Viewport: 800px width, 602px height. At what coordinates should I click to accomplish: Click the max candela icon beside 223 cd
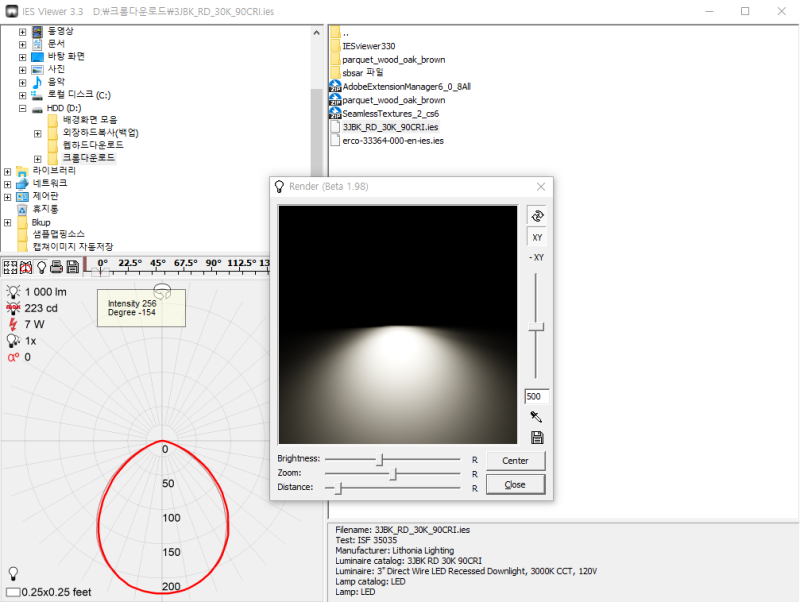coord(13,308)
